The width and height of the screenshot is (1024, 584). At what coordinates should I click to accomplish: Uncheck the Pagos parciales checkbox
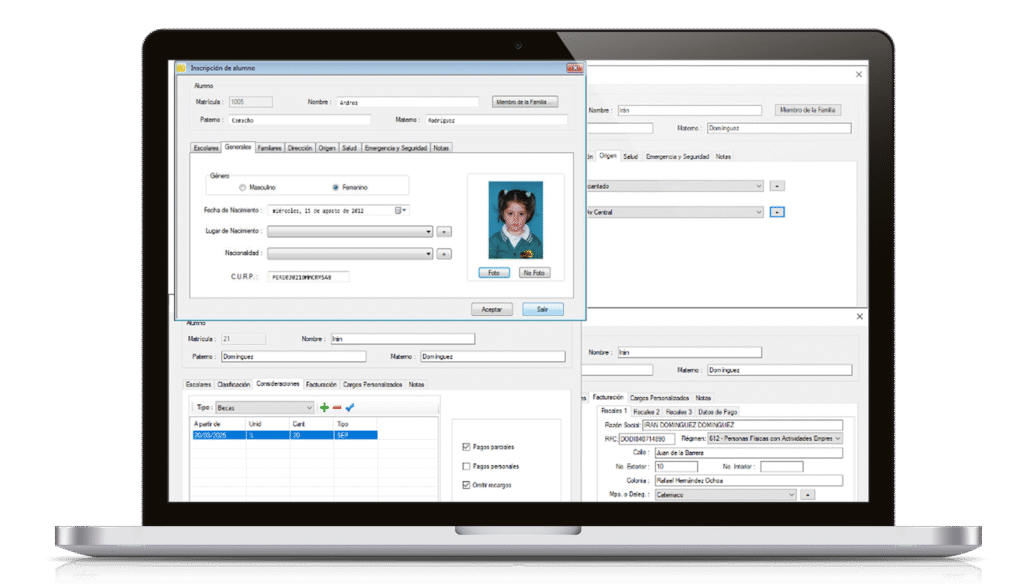tap(467, 447)
